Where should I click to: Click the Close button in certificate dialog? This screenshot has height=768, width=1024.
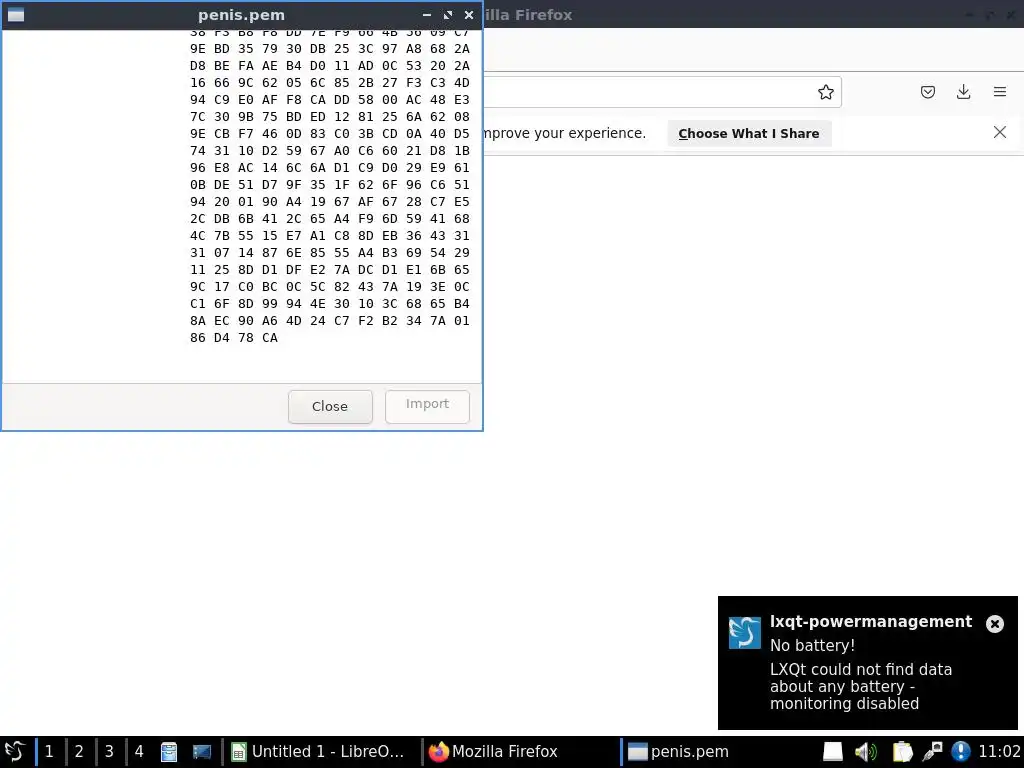click(330, 406)
